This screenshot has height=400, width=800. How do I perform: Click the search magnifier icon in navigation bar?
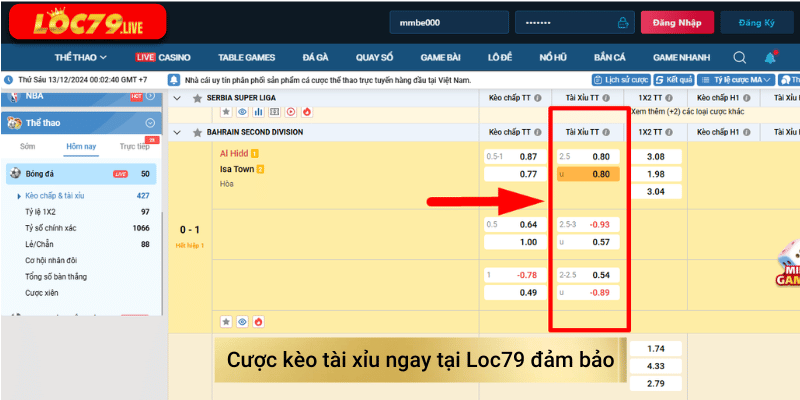point(740,57)
